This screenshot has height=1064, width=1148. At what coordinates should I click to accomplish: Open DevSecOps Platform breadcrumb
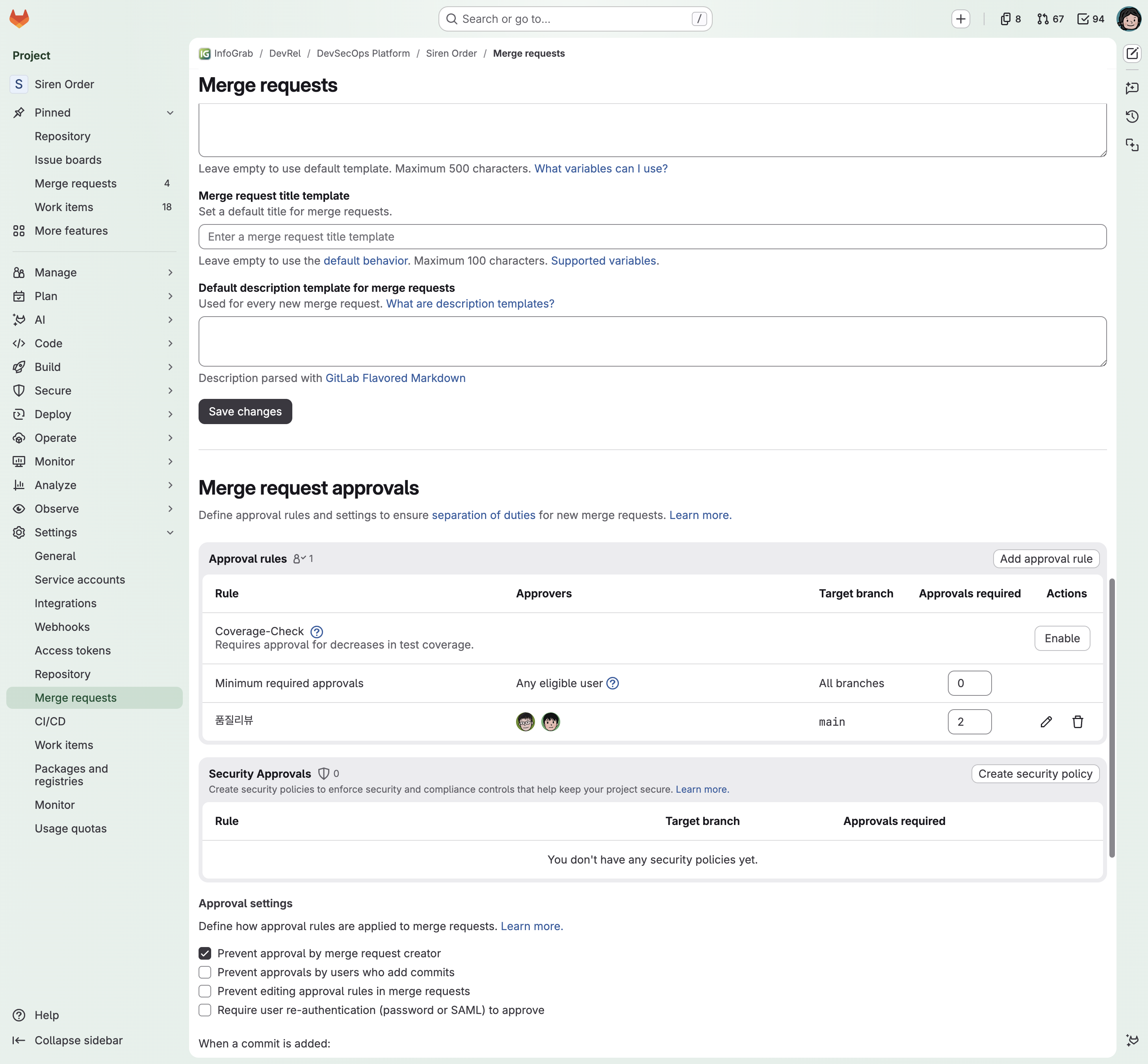tap(363, 54)
